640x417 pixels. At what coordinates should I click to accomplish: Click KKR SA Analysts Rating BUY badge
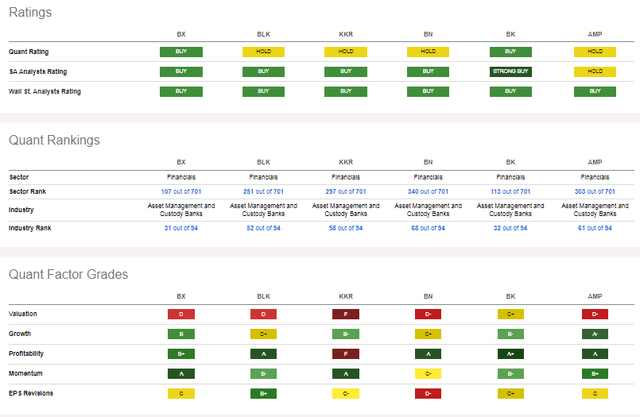tap(346, 72)
